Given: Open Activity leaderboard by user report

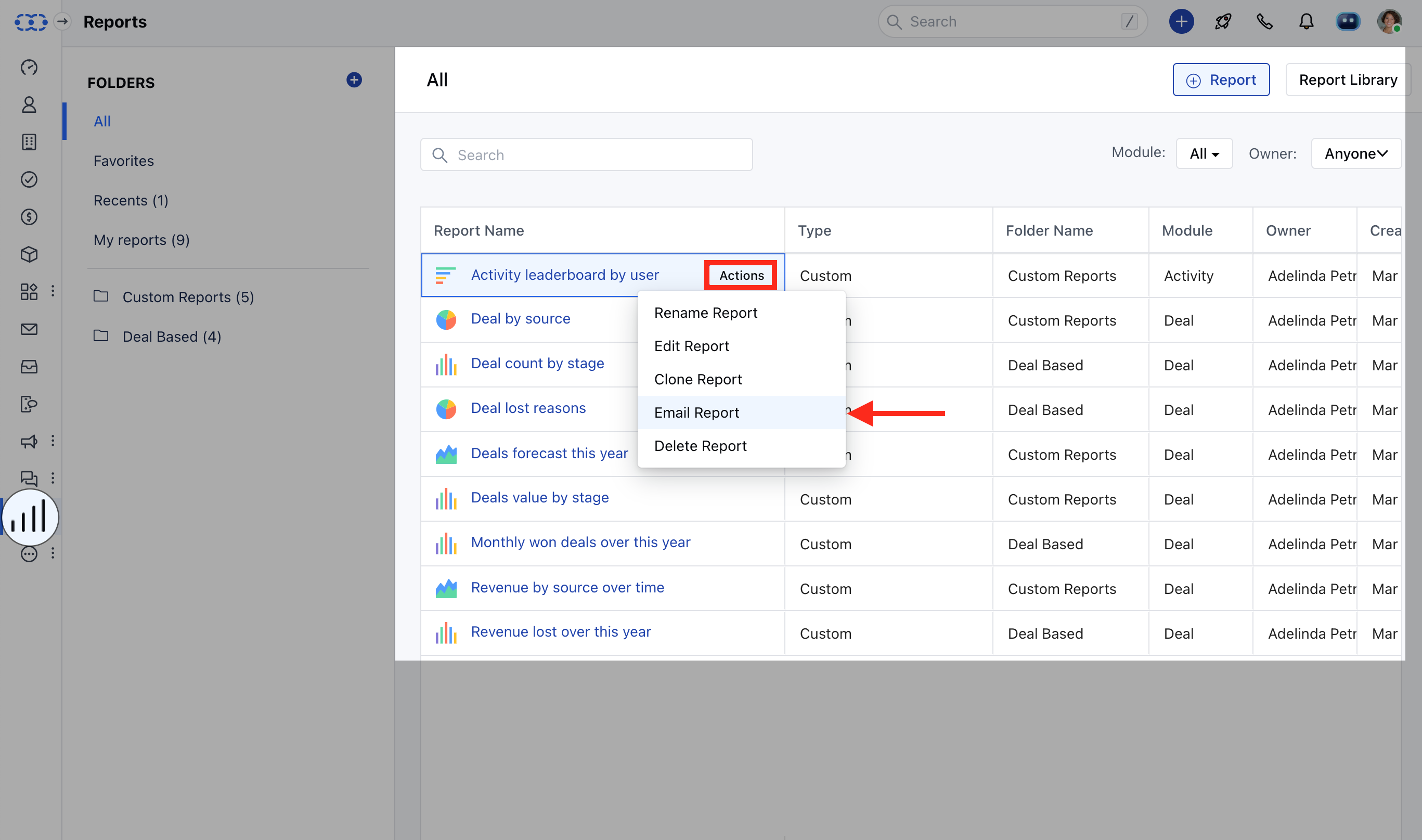Looking at the screenshot, I should click(x=565, y=275).
